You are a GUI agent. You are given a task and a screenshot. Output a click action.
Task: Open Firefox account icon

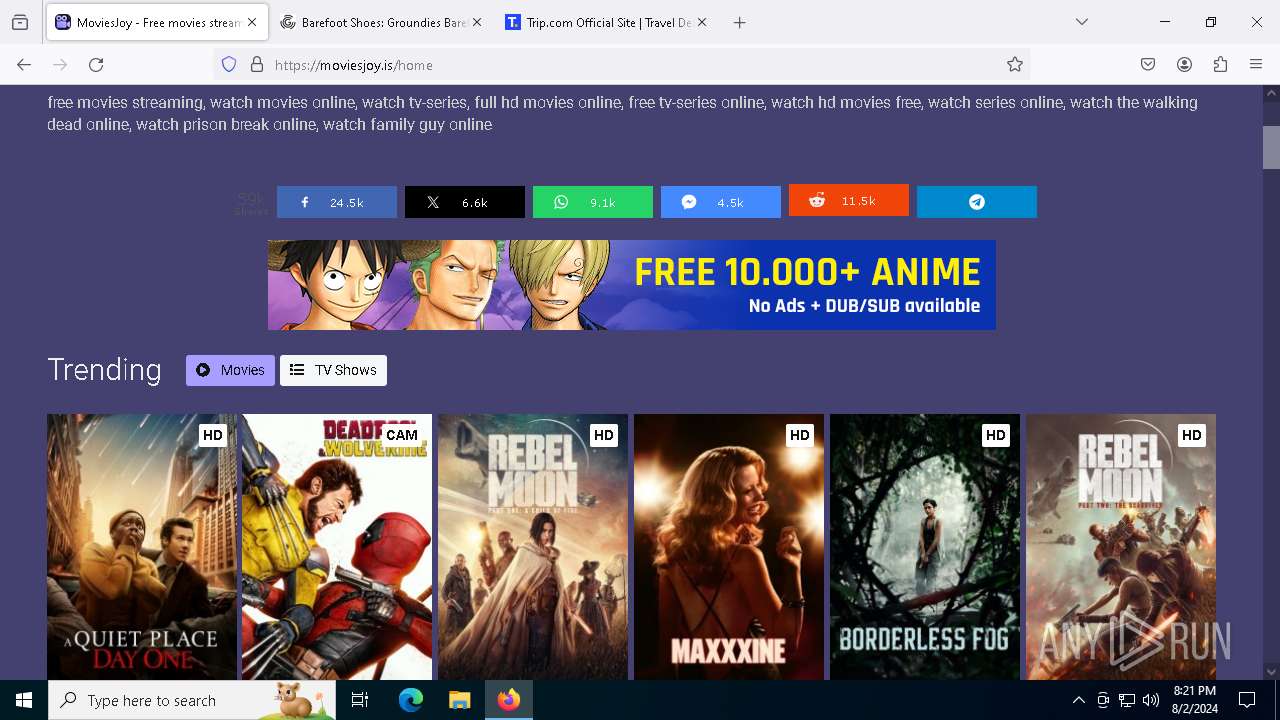(x=1184, y=65)
